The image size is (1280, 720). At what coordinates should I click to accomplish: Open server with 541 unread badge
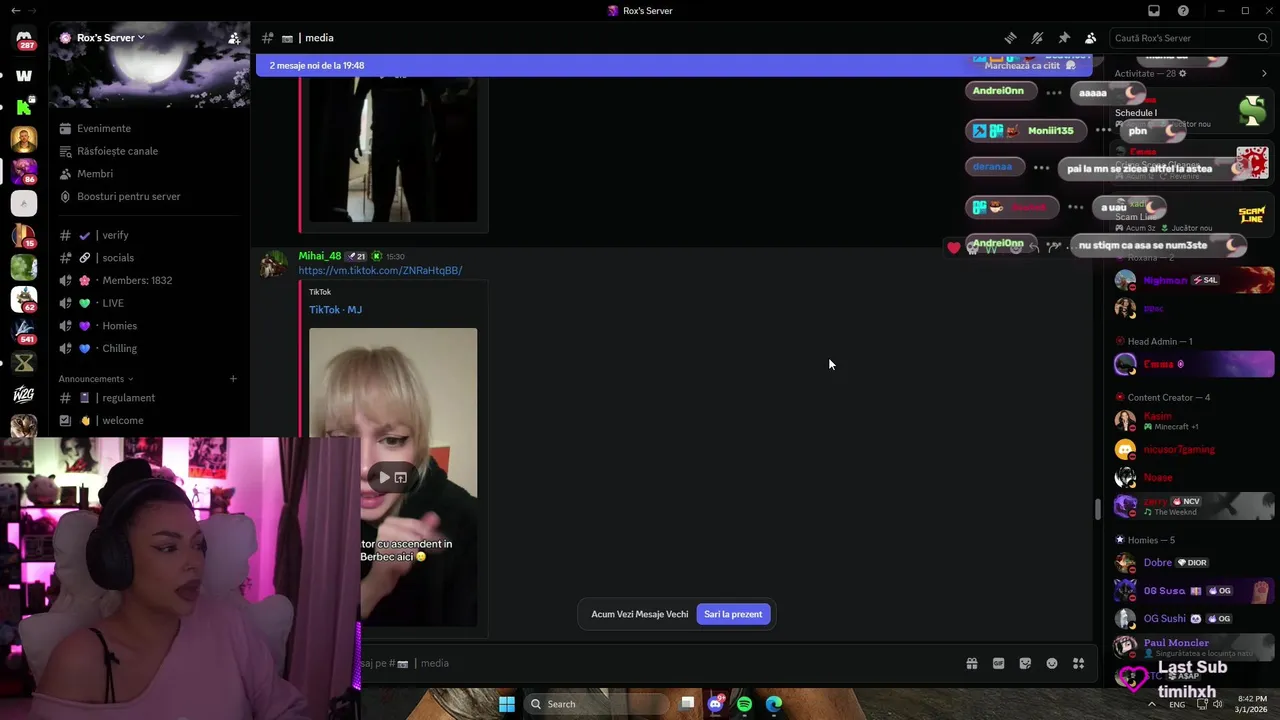[24, 331]
